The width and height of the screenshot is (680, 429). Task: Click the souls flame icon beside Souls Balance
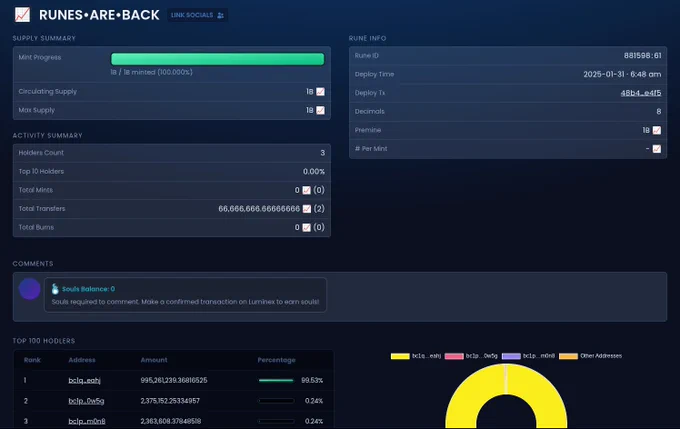point(55,289)
